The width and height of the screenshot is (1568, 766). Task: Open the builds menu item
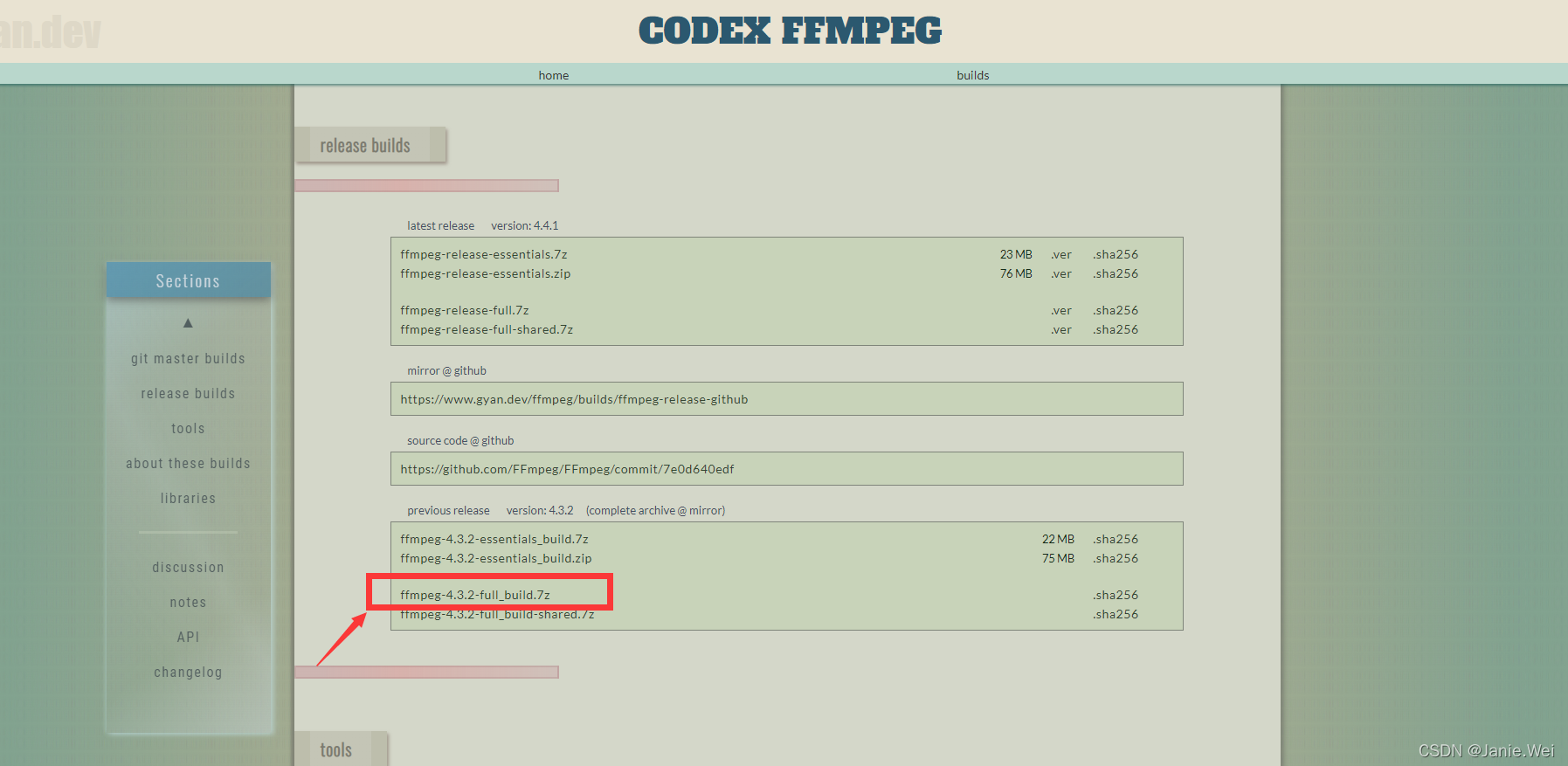[x=973, y=75]
